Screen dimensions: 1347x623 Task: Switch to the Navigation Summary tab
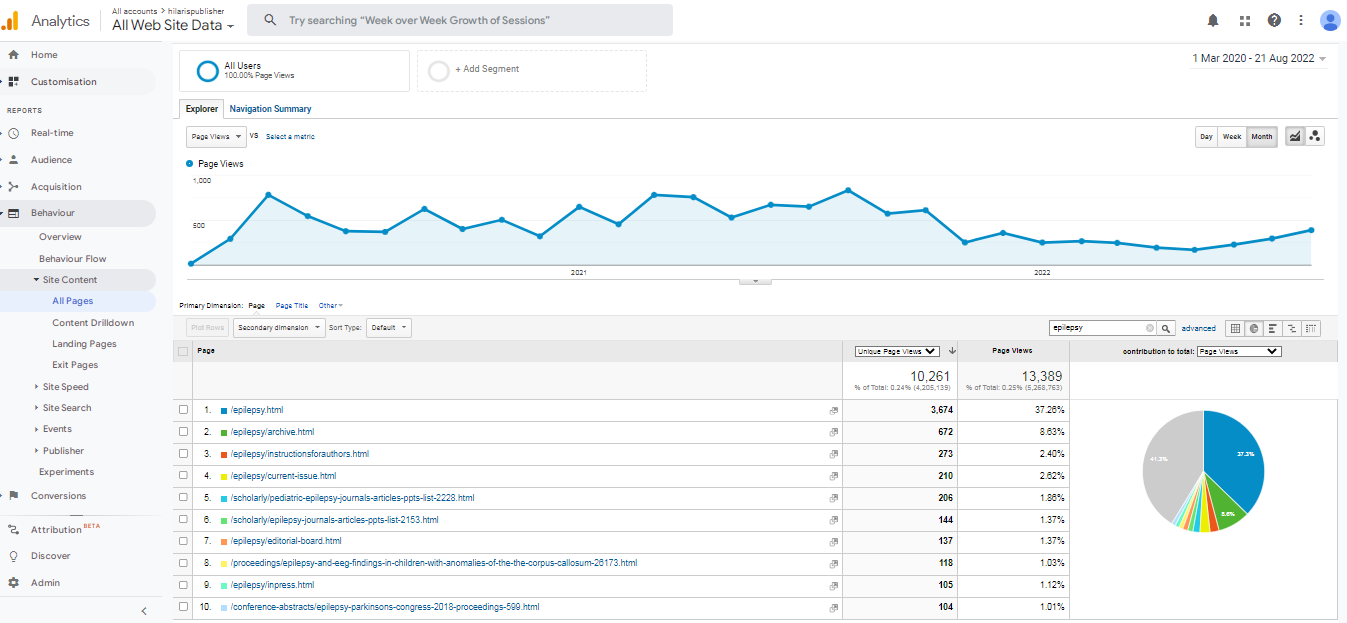click(270, 109)
